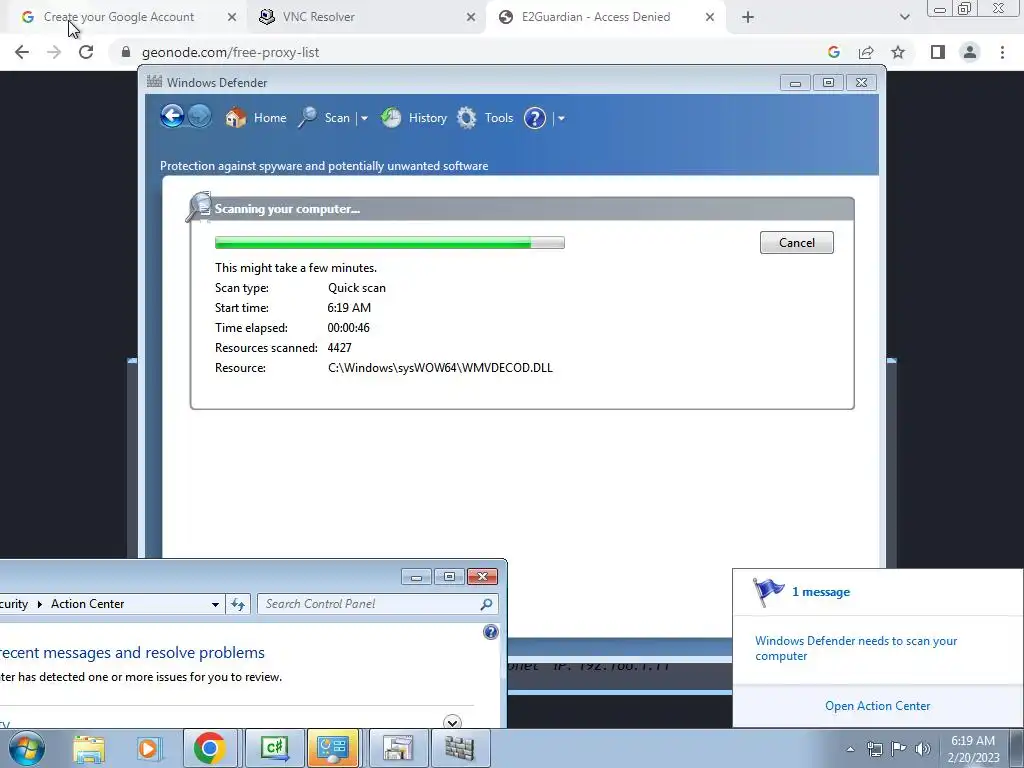This screenshot has height=768, width=1024.
Task: Bookmark this page with the star icon
Action: [x=898, y=52]
